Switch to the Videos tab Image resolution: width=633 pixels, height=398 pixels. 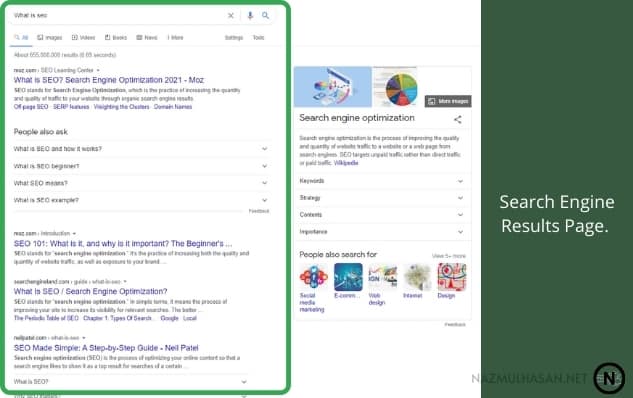(x=83, y=38)
